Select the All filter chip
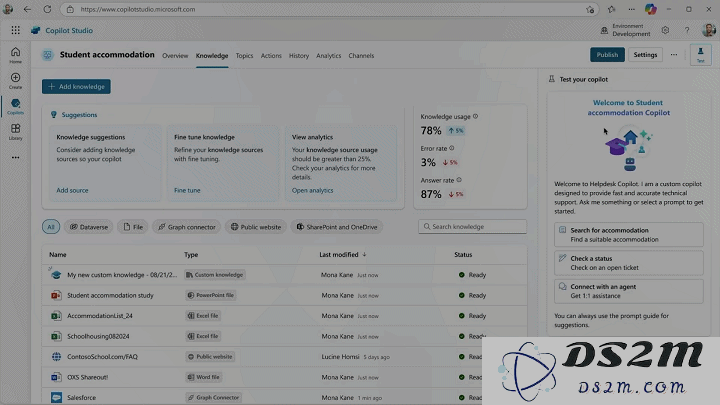720x405 pixels. tap(51, 227)
